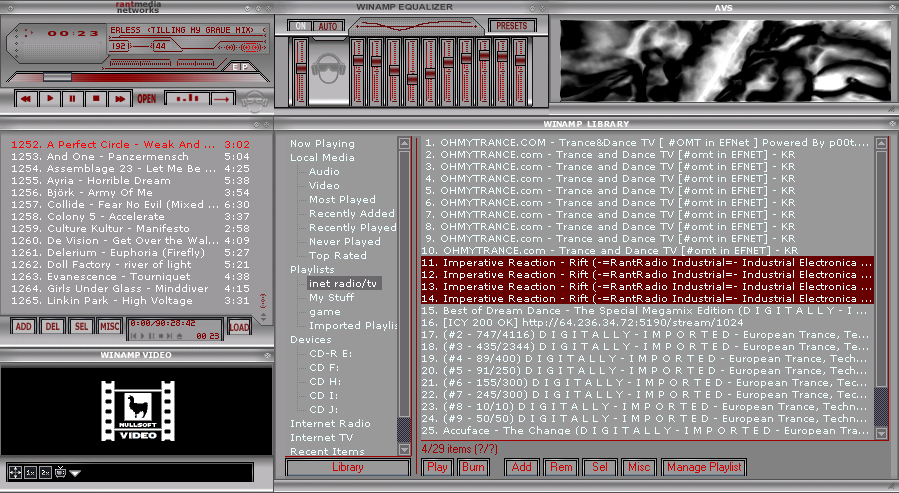
Task: Select the My Stuff playlist
Action: pos(331,298)
